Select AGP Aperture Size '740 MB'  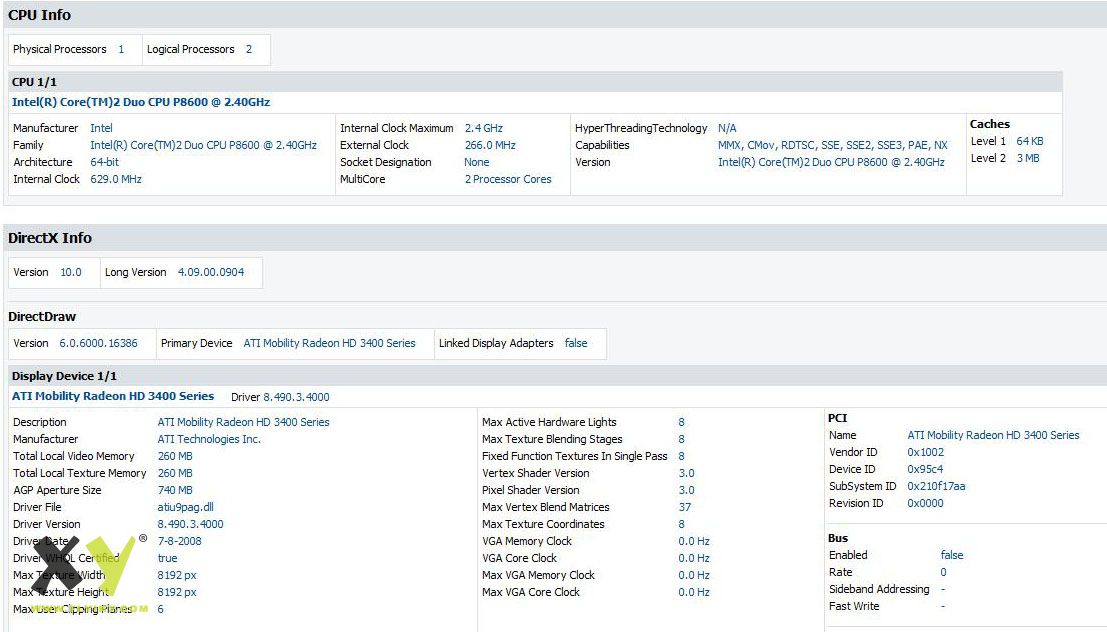point(174,490)
